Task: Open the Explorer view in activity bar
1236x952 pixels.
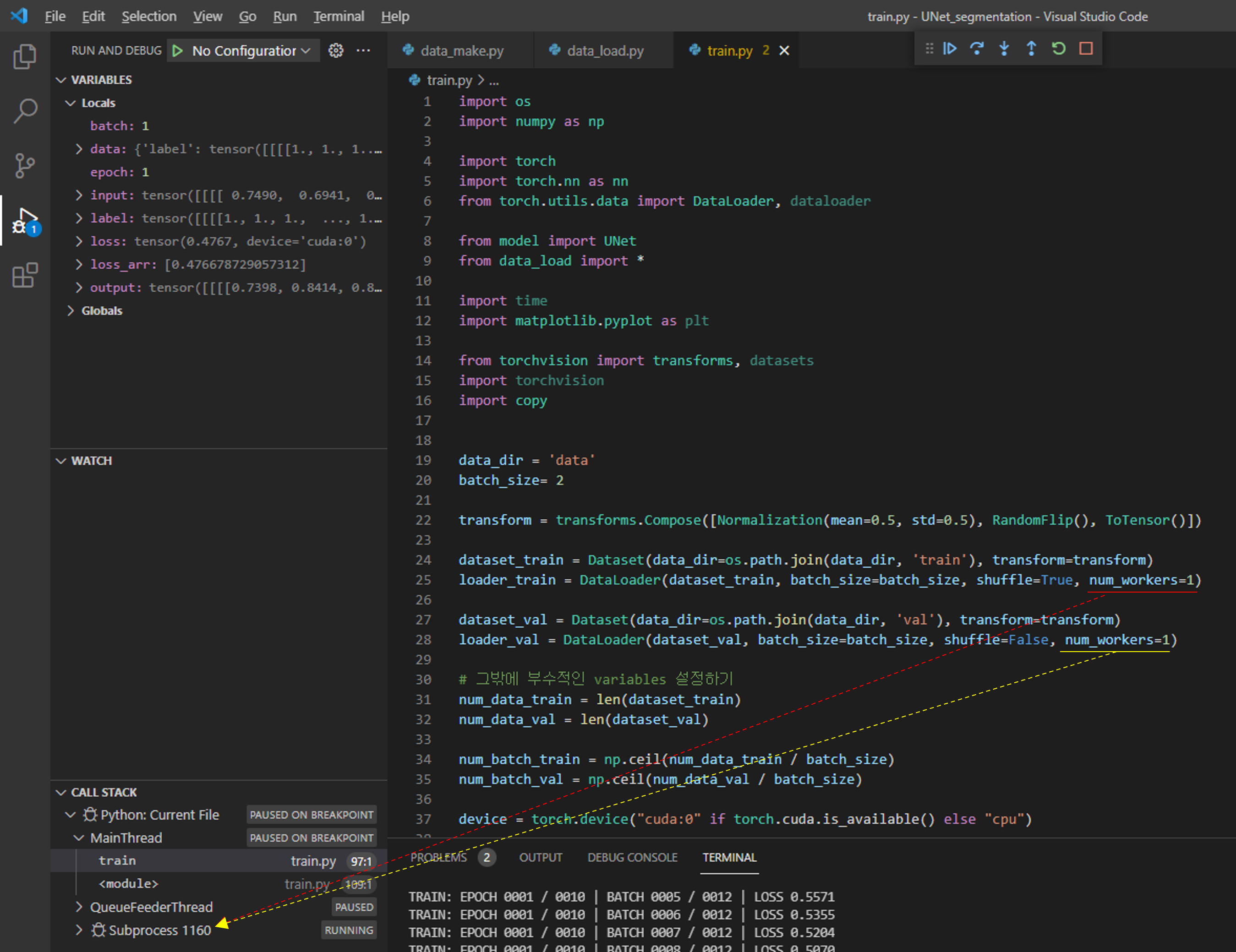Action: point(24,57)
